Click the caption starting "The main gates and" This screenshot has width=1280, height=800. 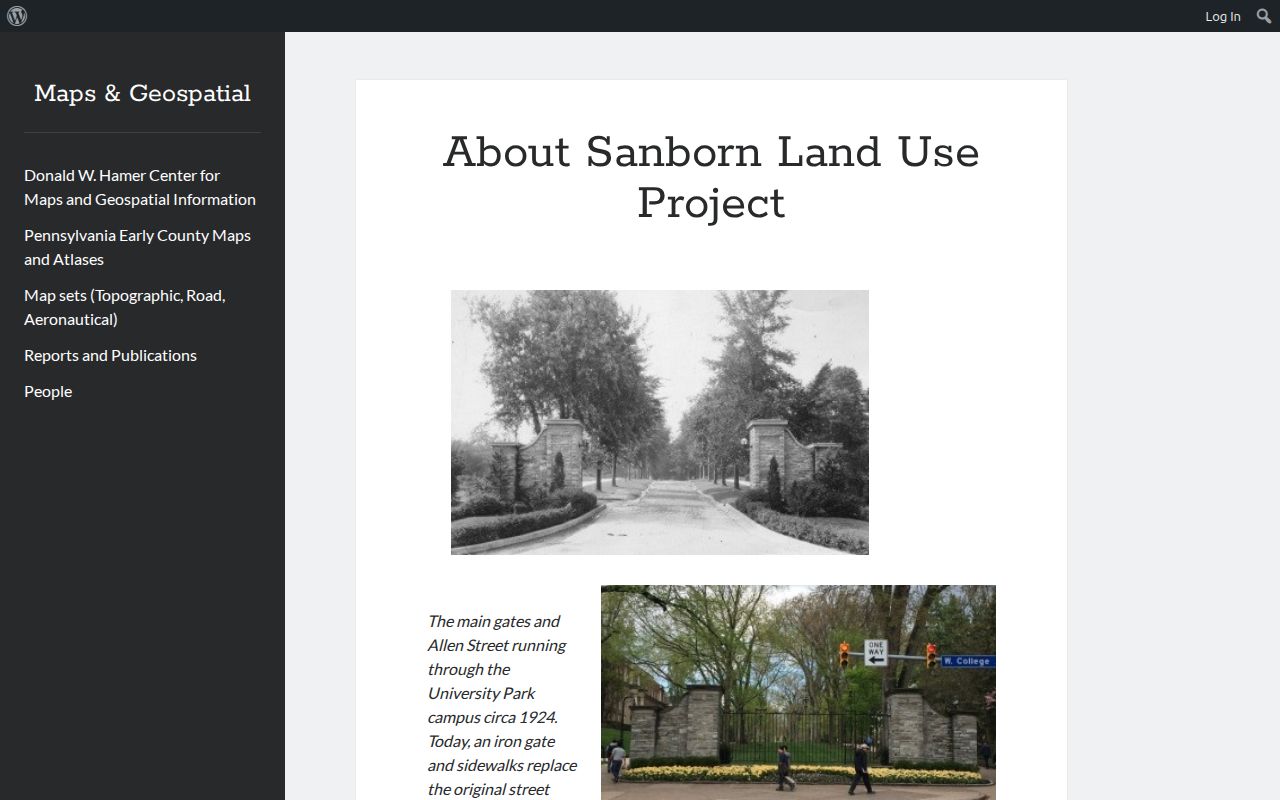(502, 705)
